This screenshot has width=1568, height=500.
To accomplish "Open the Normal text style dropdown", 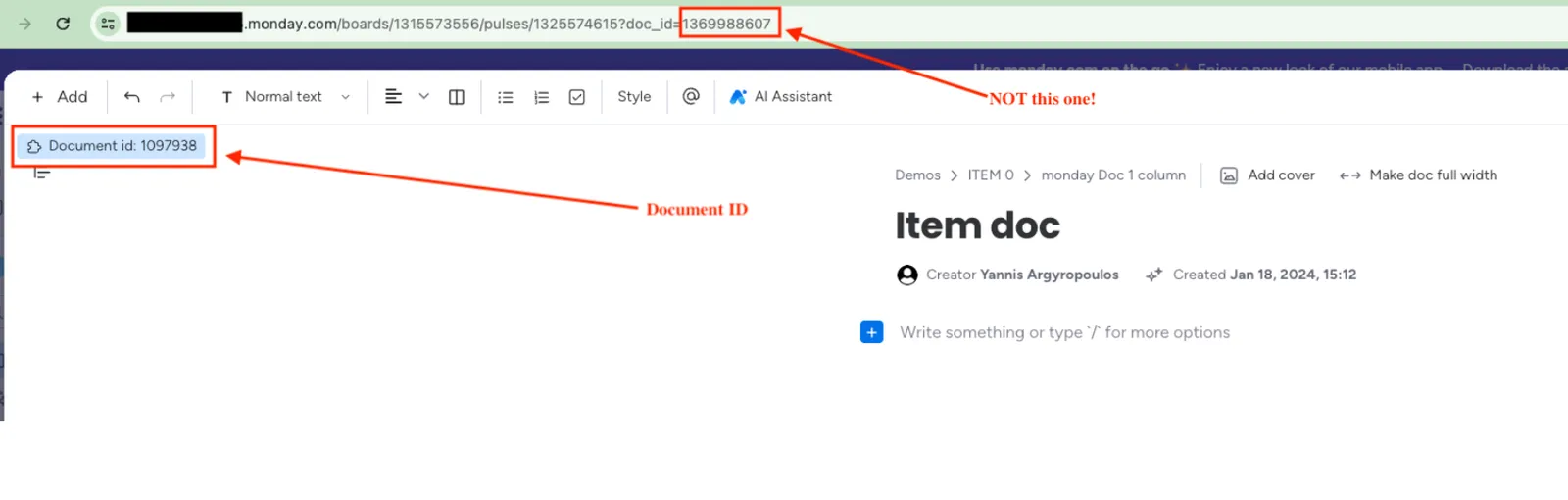I will point(285,97).
